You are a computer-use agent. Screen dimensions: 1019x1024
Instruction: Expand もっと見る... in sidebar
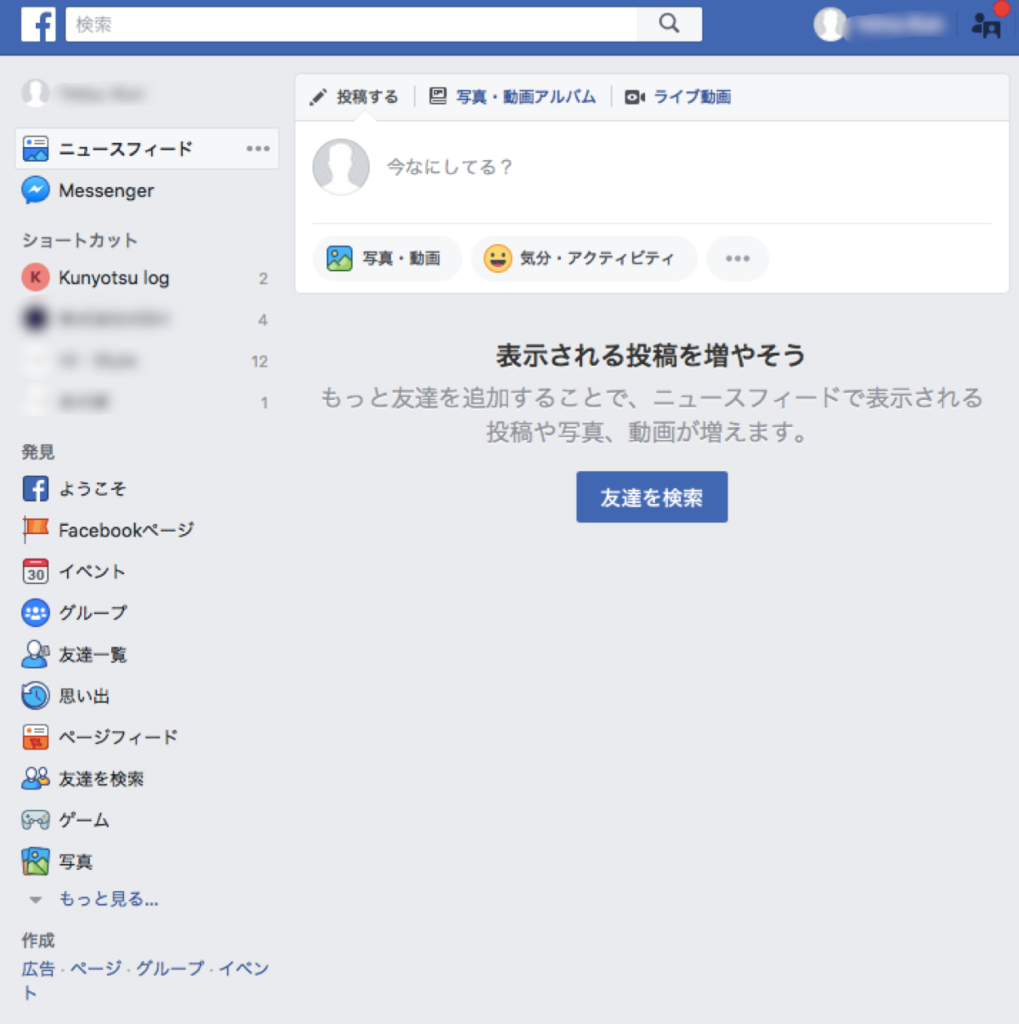click(108, 899)
